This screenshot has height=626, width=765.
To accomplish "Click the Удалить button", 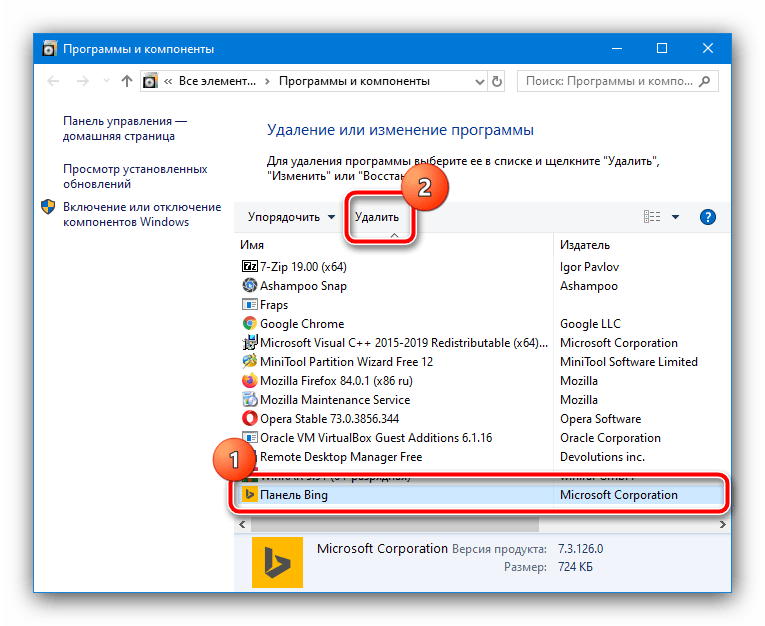I will point(377,217).
